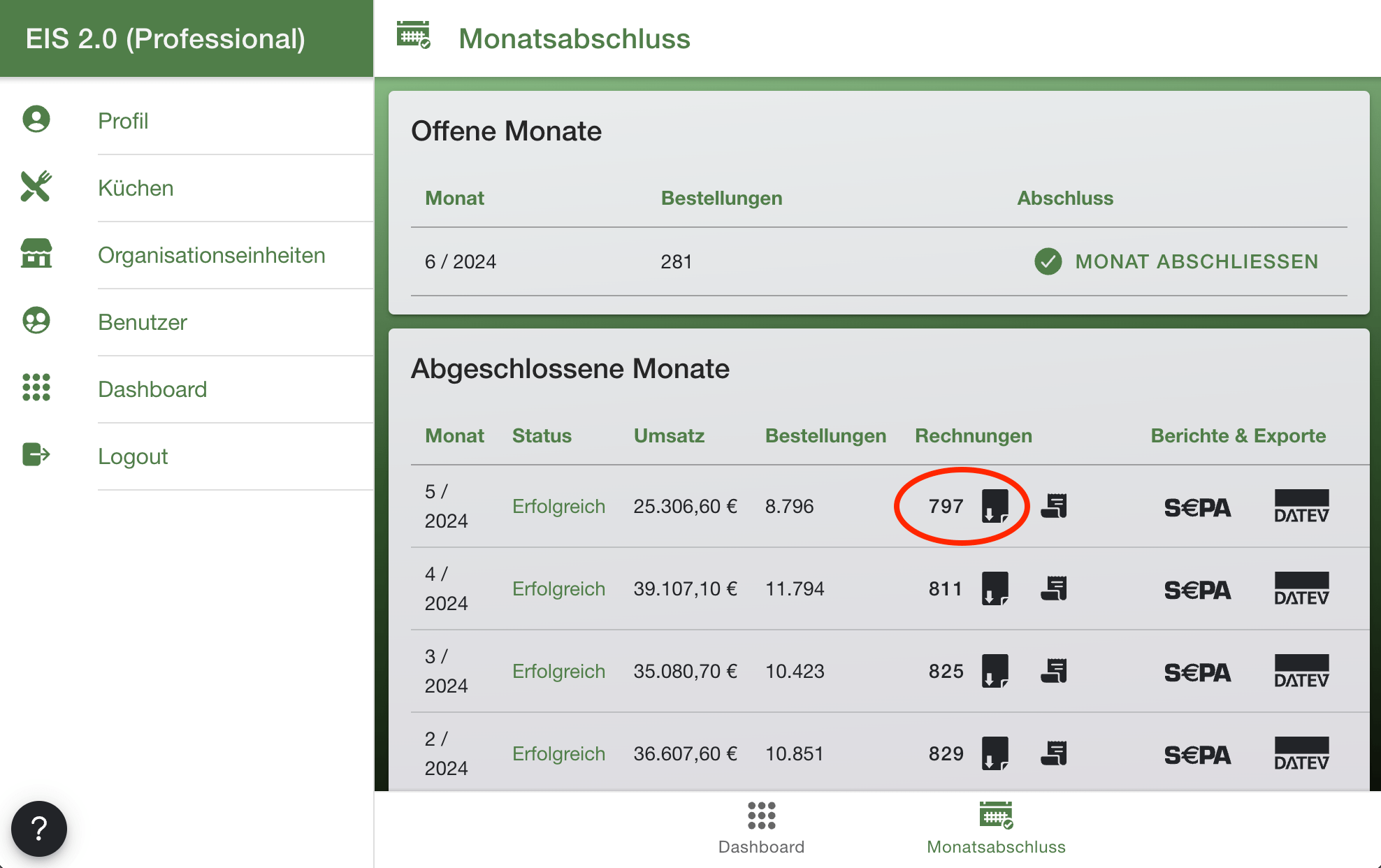
Task: Click Erfolgreich status for 4 / 2024
Action: (x=558, y=588)
